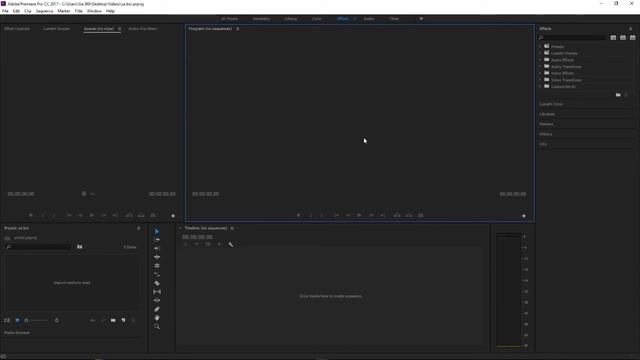Image resolution: width=640 pixels, height=360 pixels.
Task: Select the Selection tool in the Tools panel
Action: [157, 231]
